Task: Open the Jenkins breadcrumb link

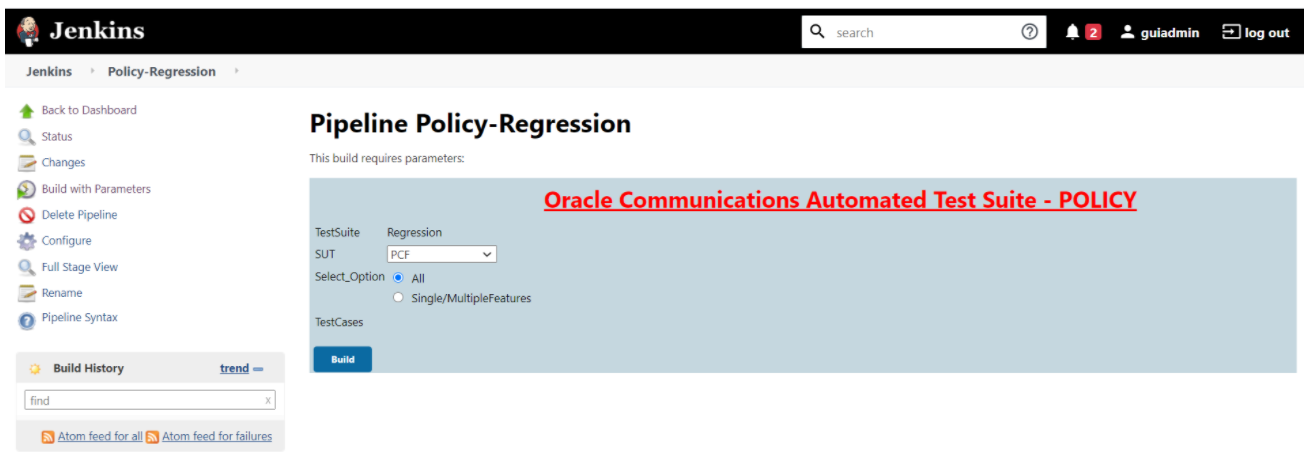Action: pos(49,71)
